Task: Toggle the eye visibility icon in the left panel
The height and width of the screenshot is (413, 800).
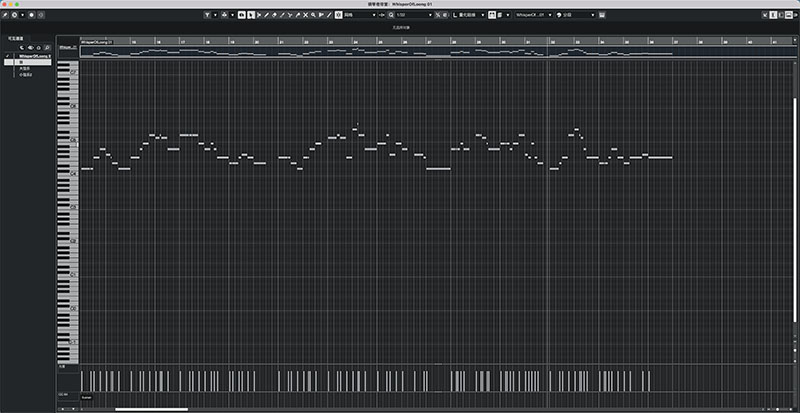Action: point(31,47)
